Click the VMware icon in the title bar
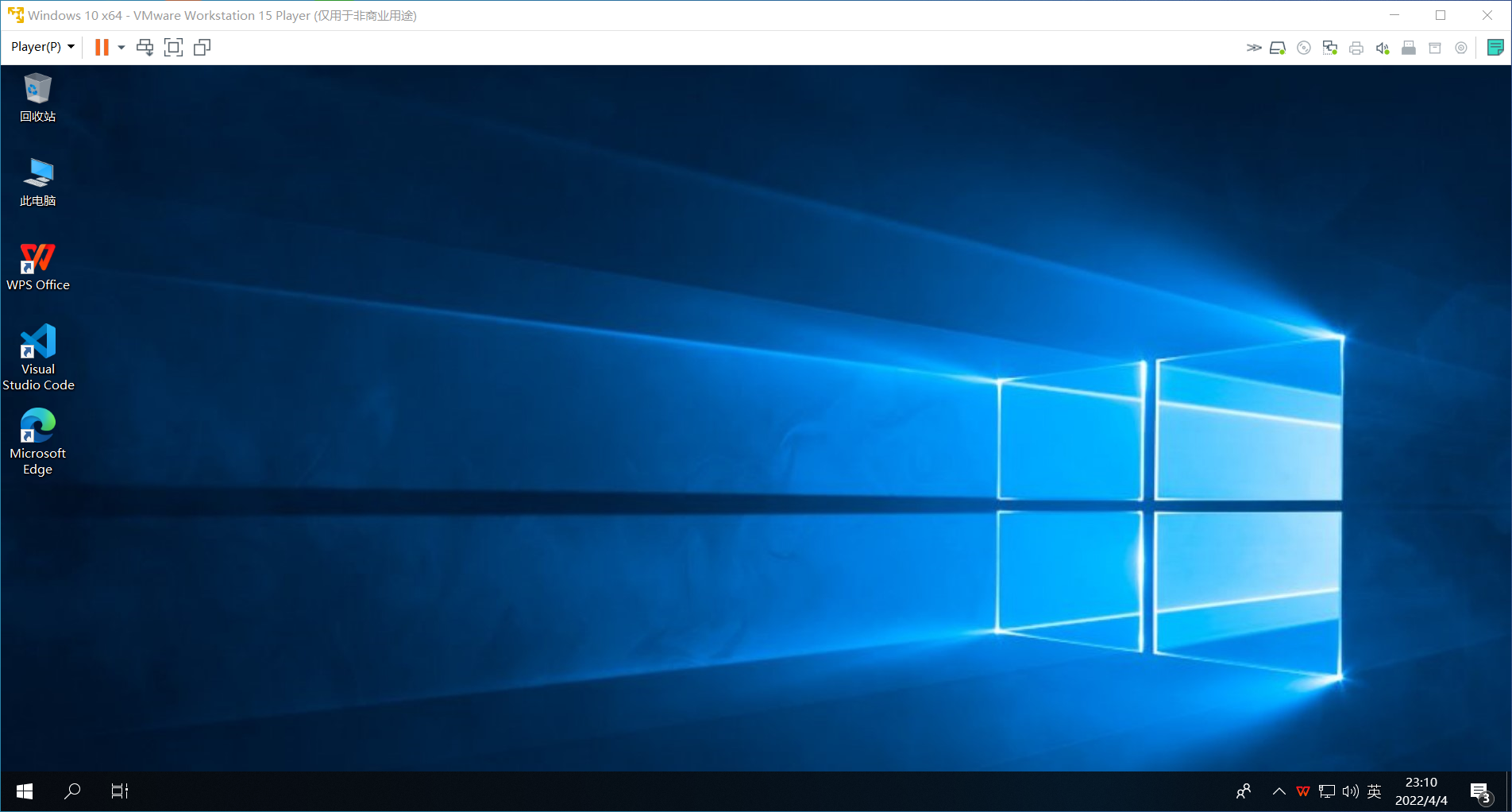The width and height of the screenshot is (1512, 812). (x=15, y=15)
